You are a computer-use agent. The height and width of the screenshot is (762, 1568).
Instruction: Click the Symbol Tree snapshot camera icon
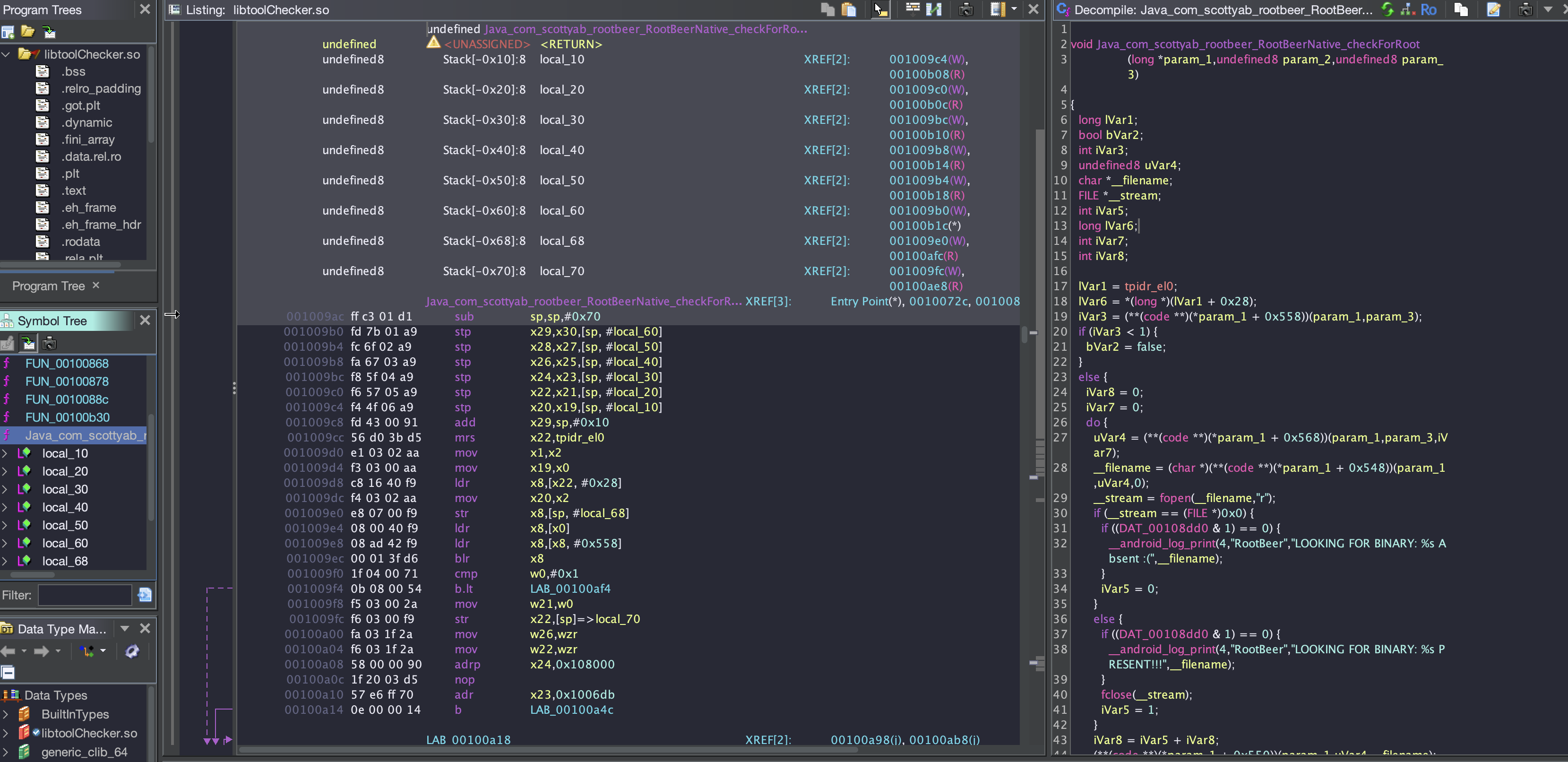tap(49, 343)
